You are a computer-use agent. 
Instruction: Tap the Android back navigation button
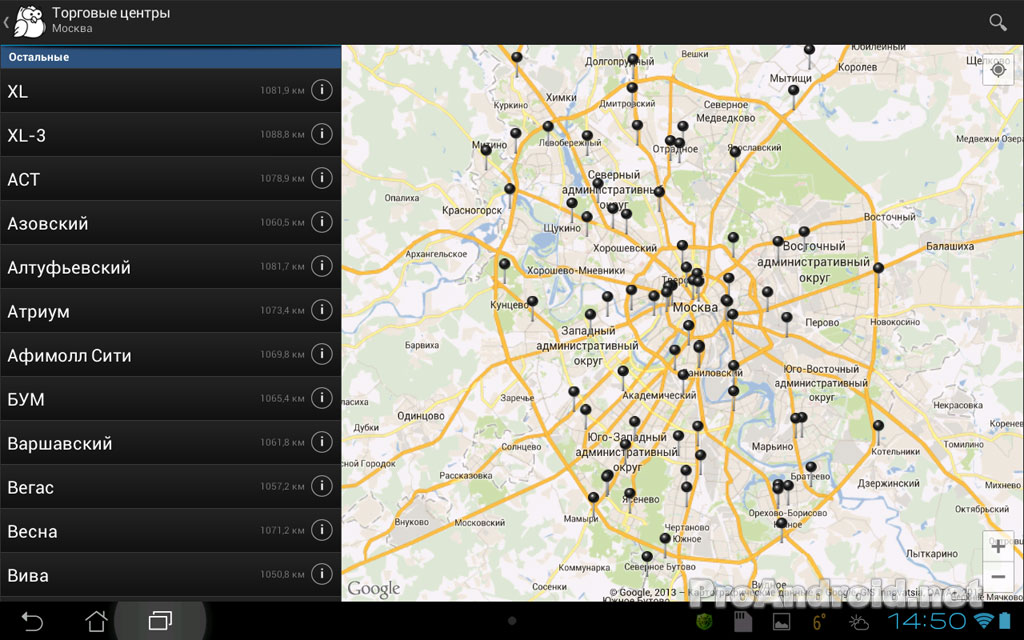32,620
